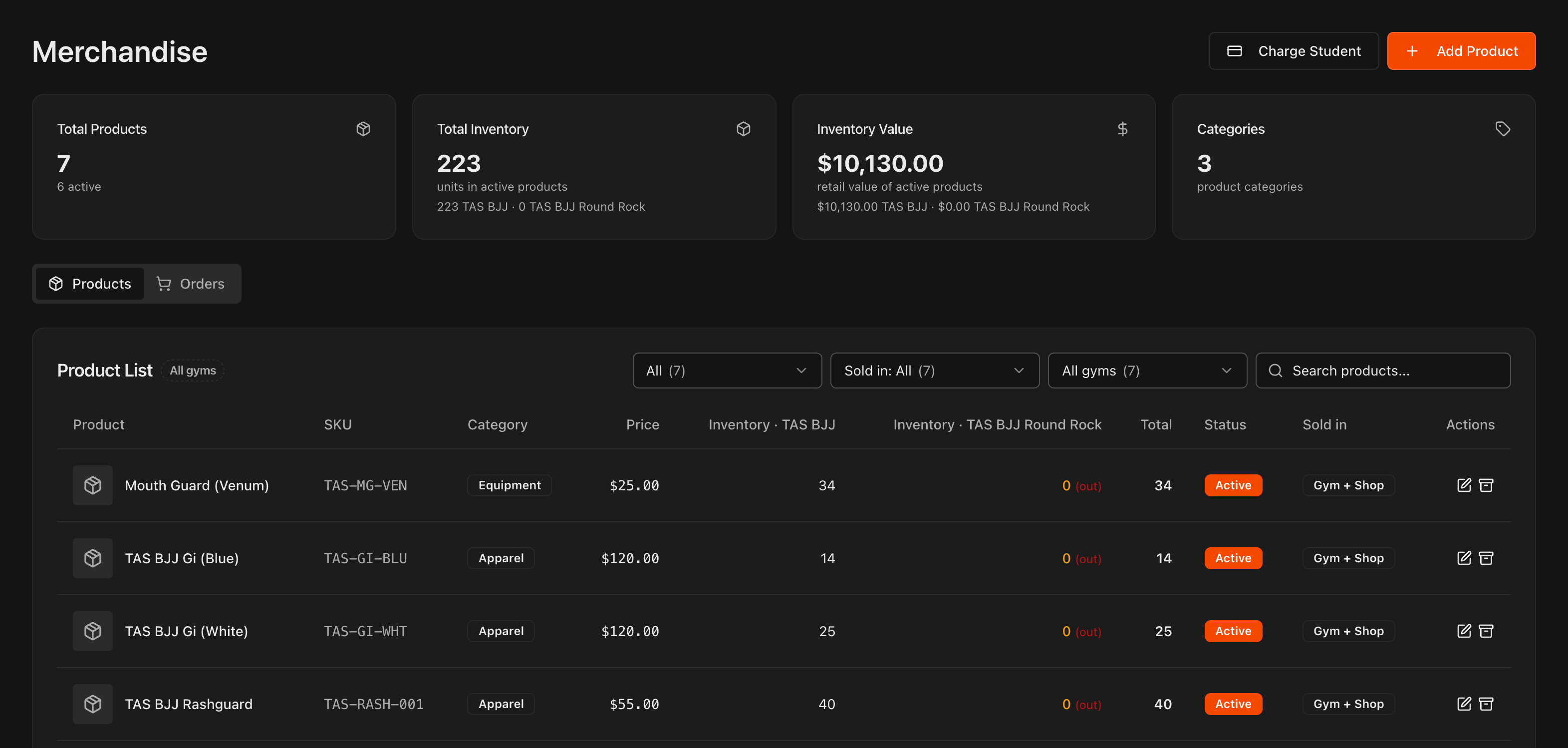This screenshot has height=748, width=1568.
Task: Click the archive icon for Mouth Guard (Venum)
Action: pyautogui.click(x=1486, y=485)
